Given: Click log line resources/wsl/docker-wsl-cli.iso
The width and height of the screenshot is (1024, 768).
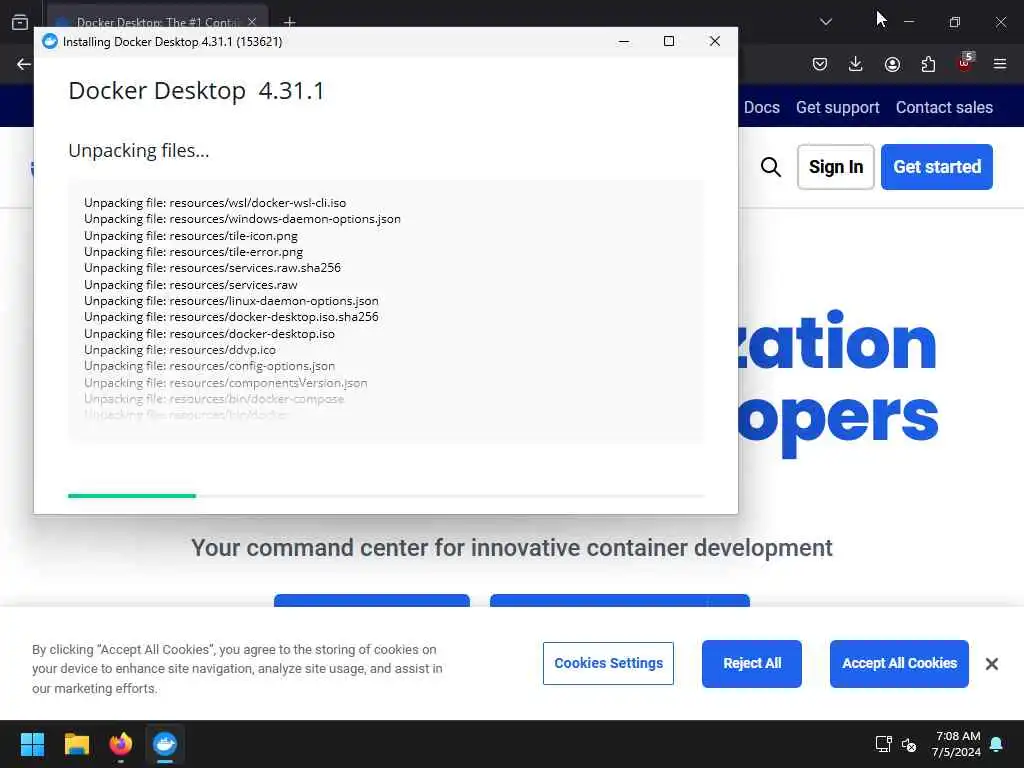Looking at the screenshot, I should coord(215,203).
